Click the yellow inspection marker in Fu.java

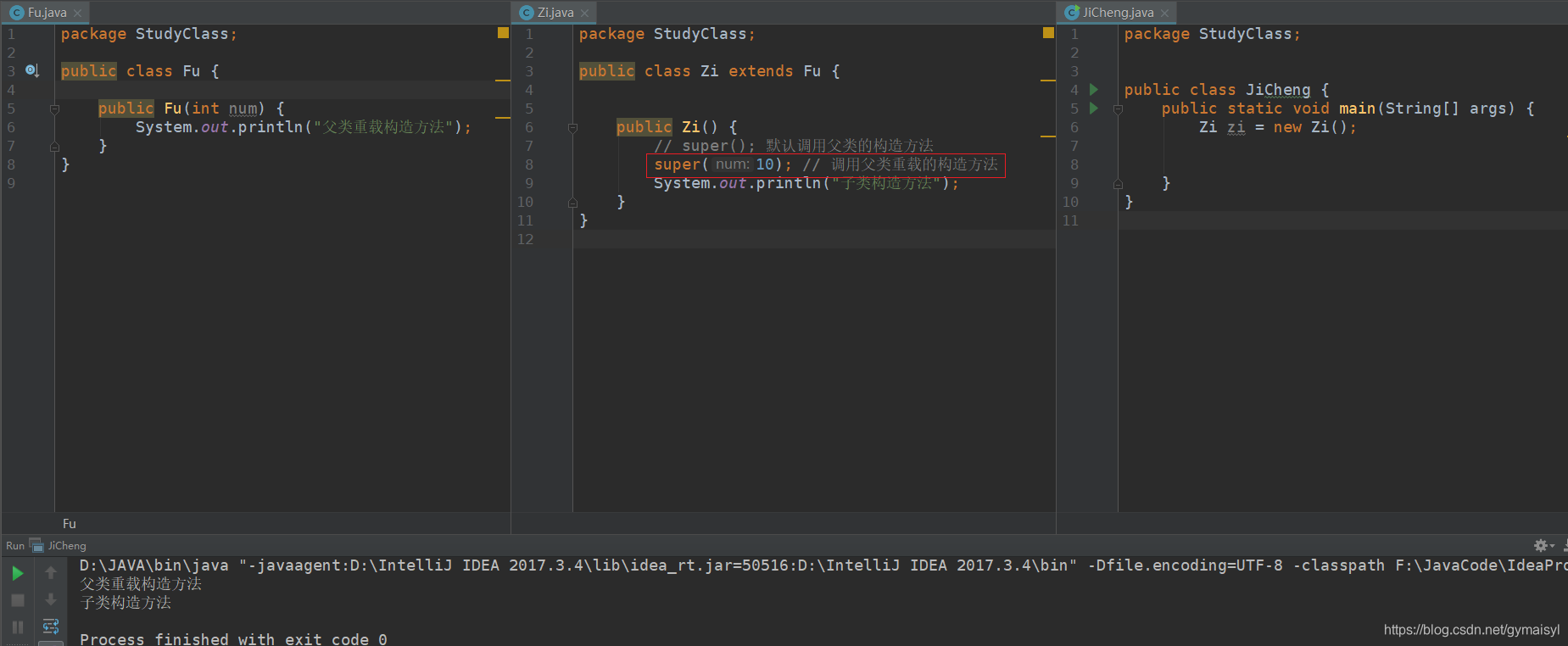click(x=503, y=32)
